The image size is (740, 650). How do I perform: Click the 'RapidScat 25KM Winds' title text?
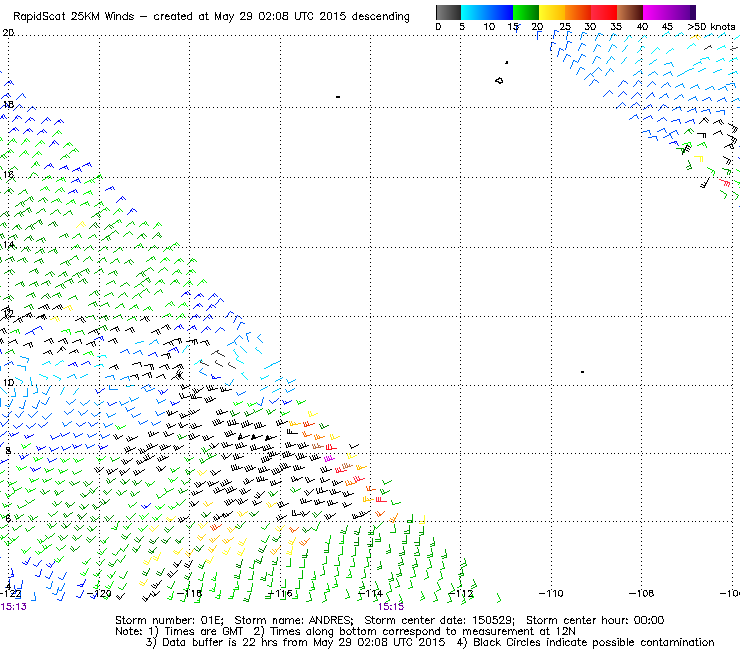point(76,16)
